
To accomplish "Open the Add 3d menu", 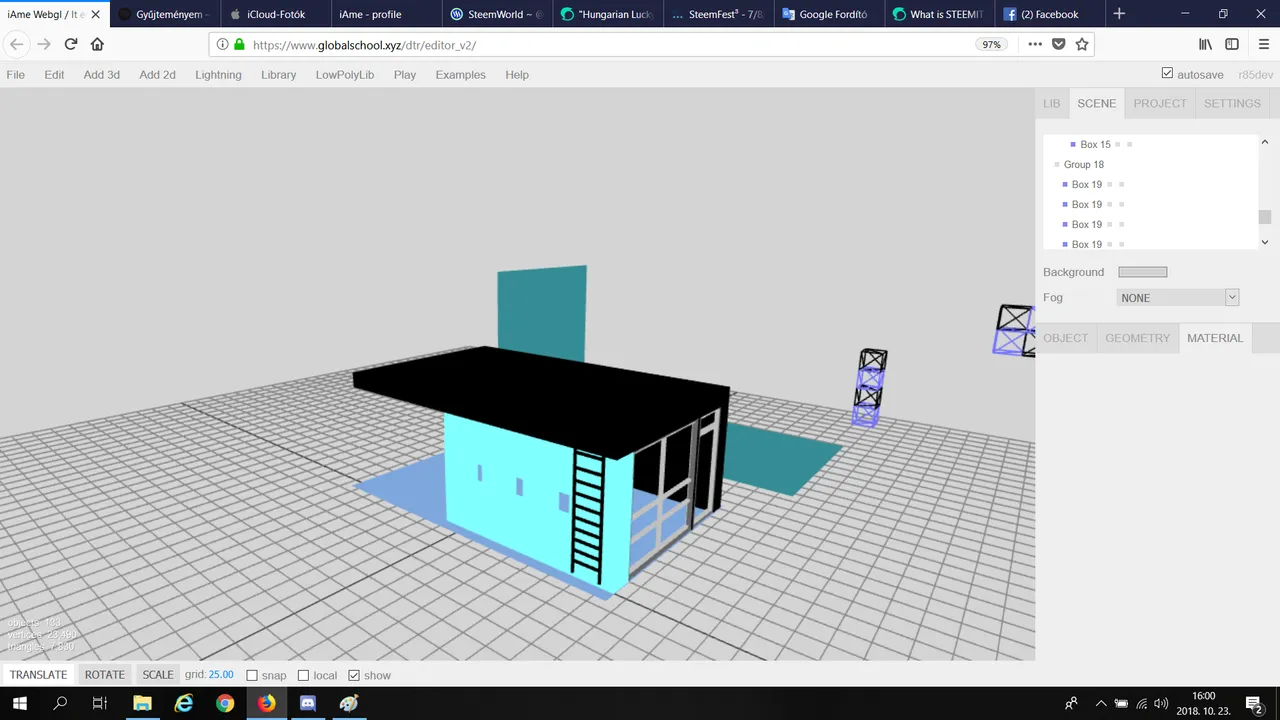I will tap(101, 75).
